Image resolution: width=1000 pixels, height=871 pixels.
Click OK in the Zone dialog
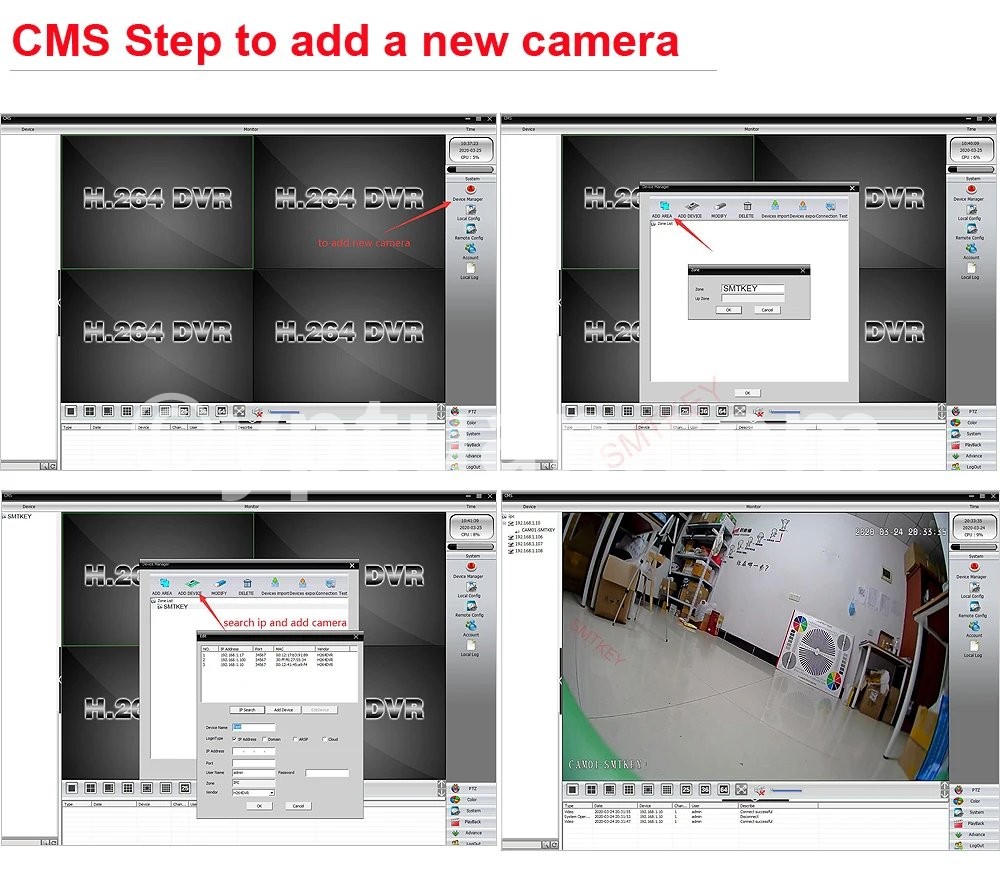click(x=728, y=310)
